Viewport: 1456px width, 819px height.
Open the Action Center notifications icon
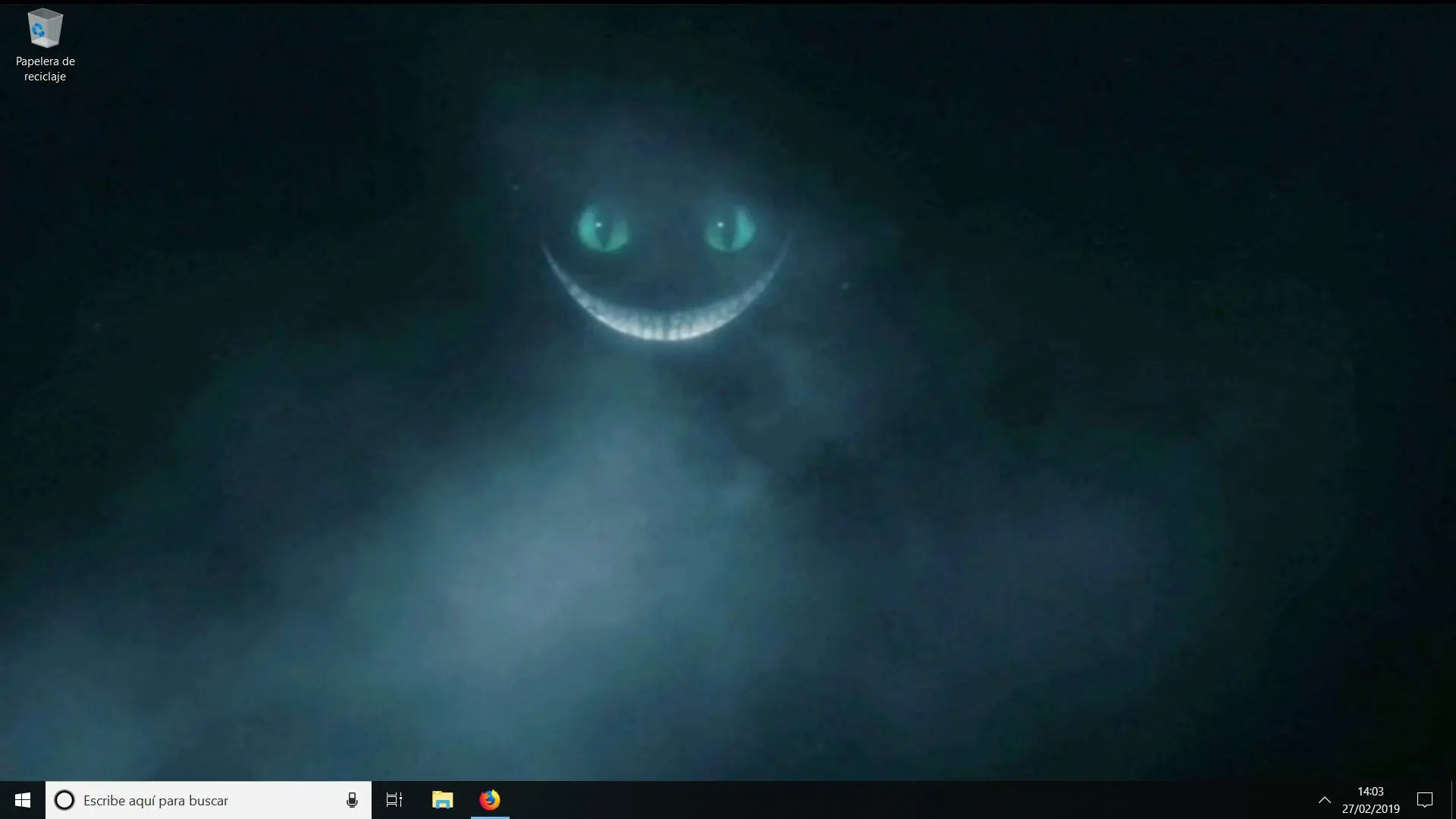point(1425,800)
